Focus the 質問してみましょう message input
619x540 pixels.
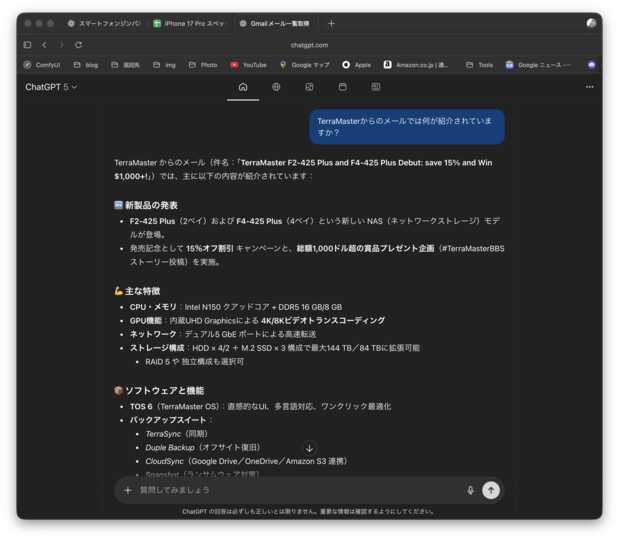[x=300, y=491]
